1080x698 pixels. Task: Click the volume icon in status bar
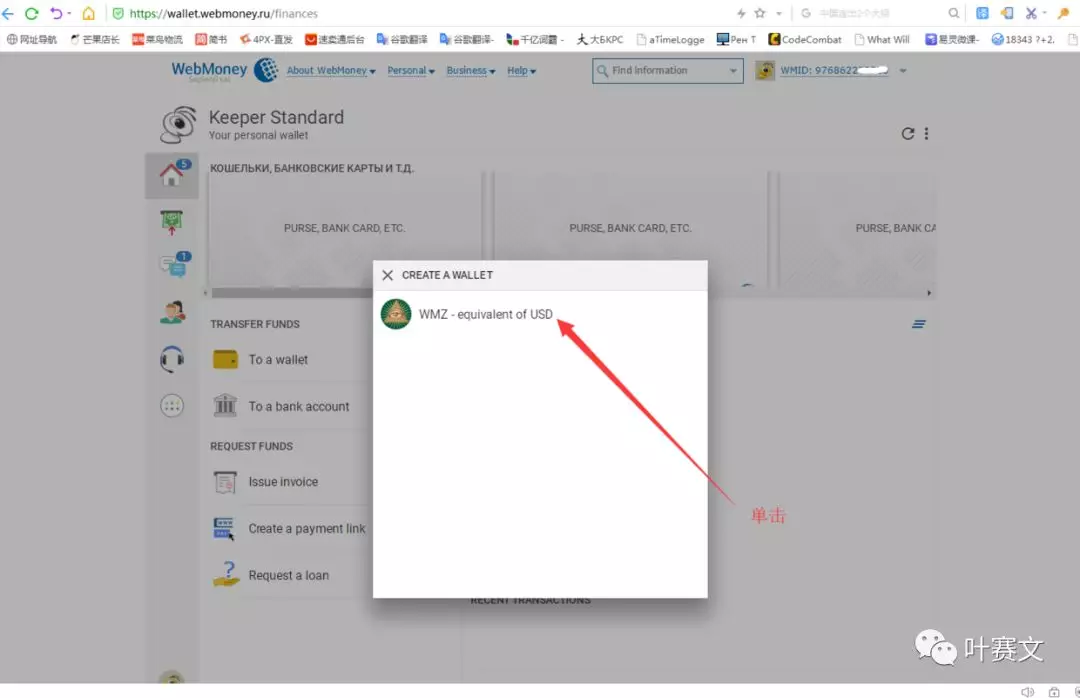click(x=1027, y=692)
